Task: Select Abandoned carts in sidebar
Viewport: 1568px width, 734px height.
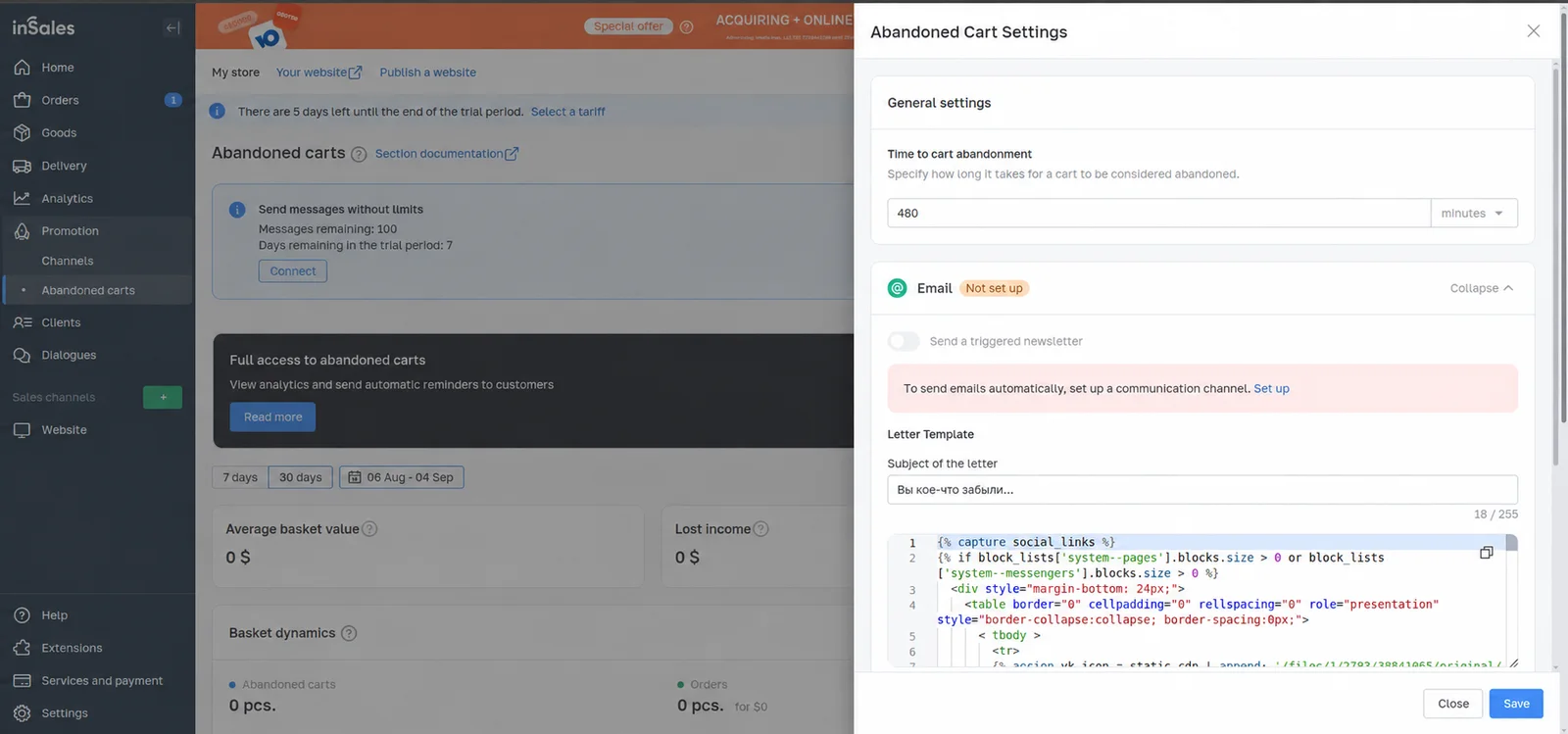Action: click(97, 290)
